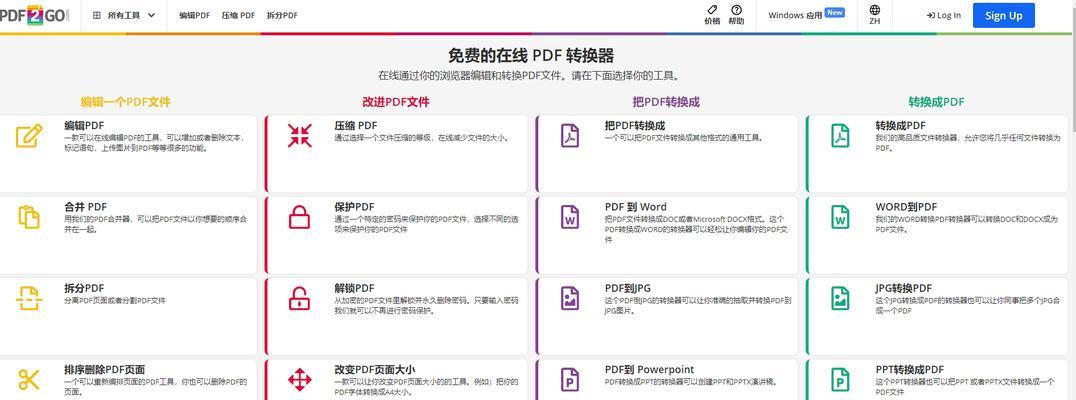1076x400 pixels.
Task: Open the 解锁PDF card title
Action: click(x=355, y=288)
